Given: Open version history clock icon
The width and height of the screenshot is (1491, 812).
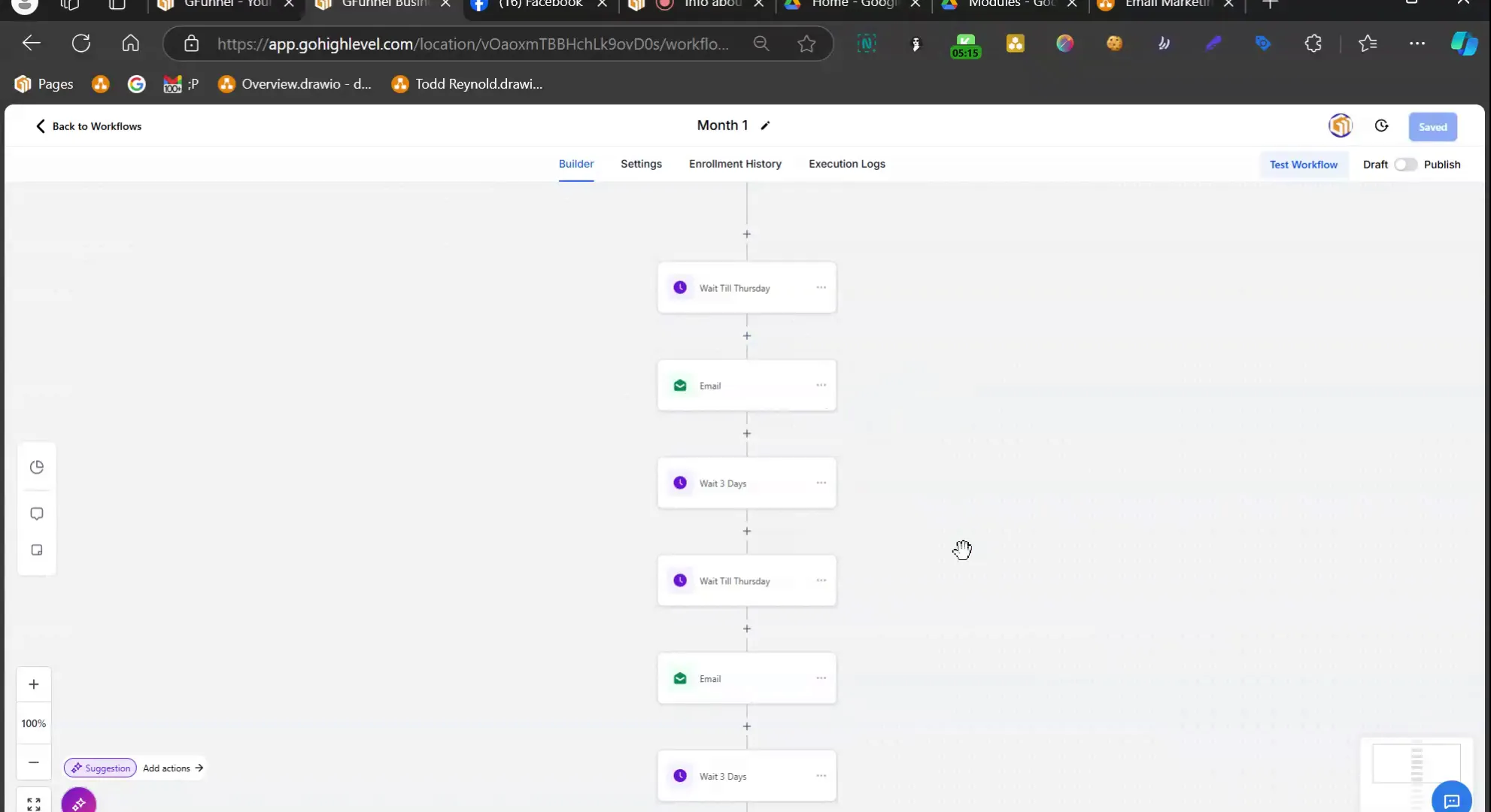Looking at the screenshot, I should coord(1381,126).
